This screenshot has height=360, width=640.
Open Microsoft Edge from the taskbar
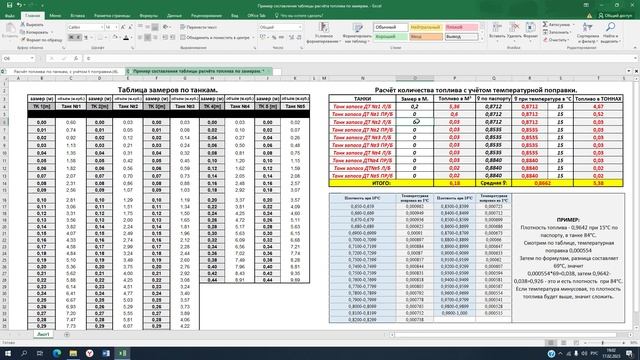pos(57,353)
